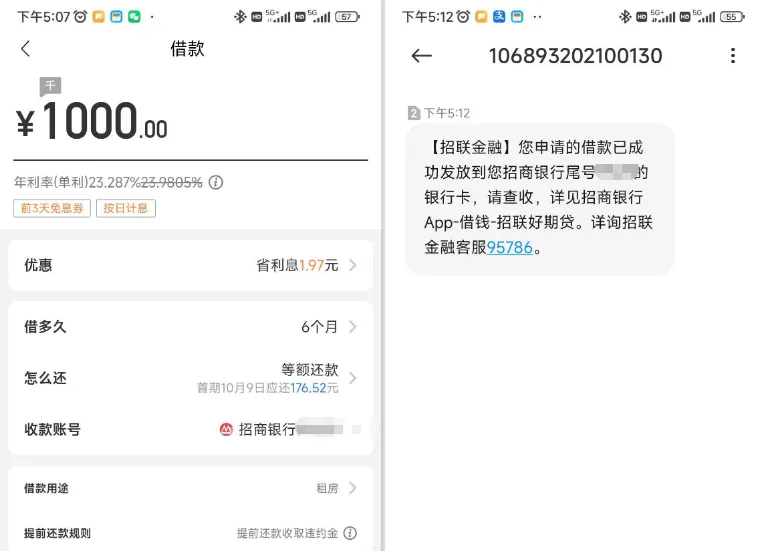
Task: Tap message timestamp 下午5:12
Action: tap(447, 113)
